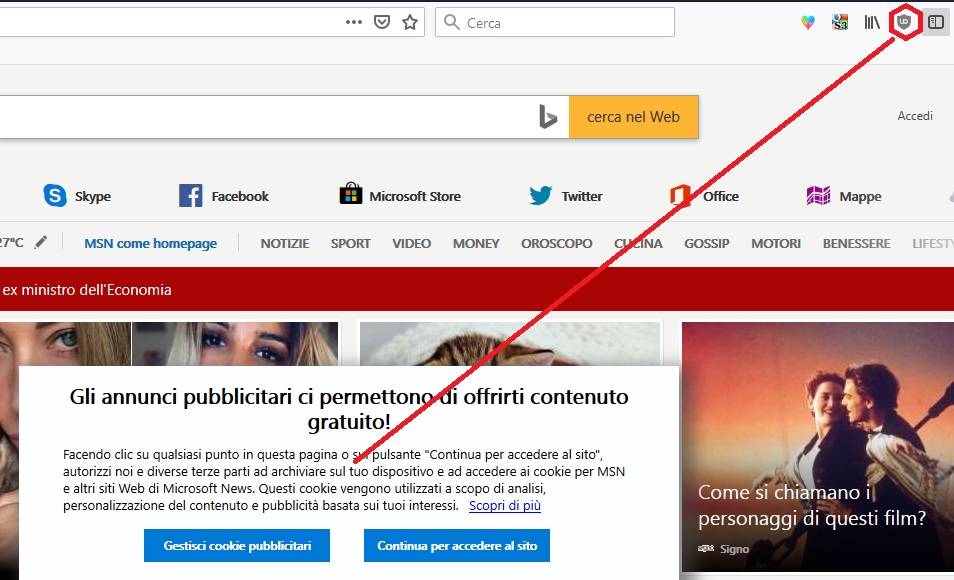Open the Microsoft Store bag icon
The width and height of the screenshot is (954, 580).
[x=350, y=194]
